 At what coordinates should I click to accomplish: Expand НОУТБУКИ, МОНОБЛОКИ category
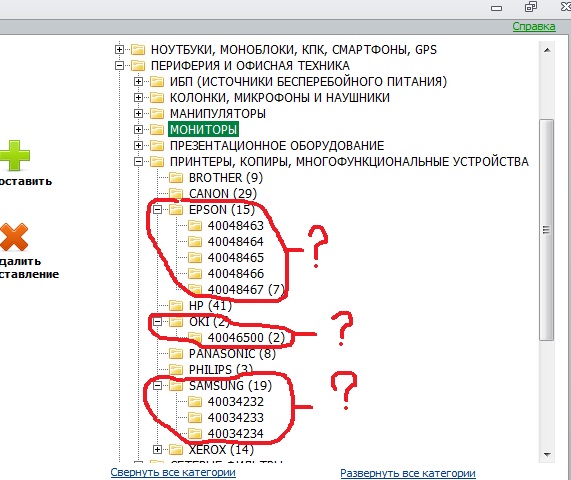coord(119,49)
